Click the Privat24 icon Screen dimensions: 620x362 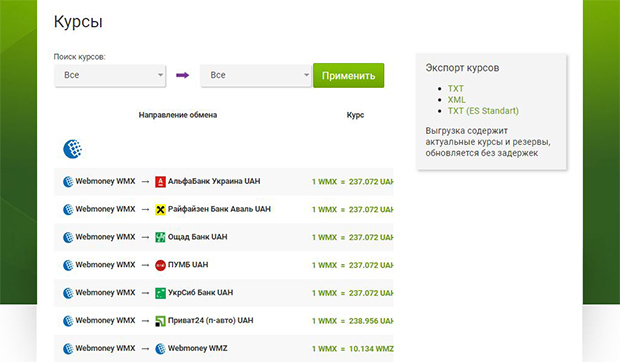(160, 321)
